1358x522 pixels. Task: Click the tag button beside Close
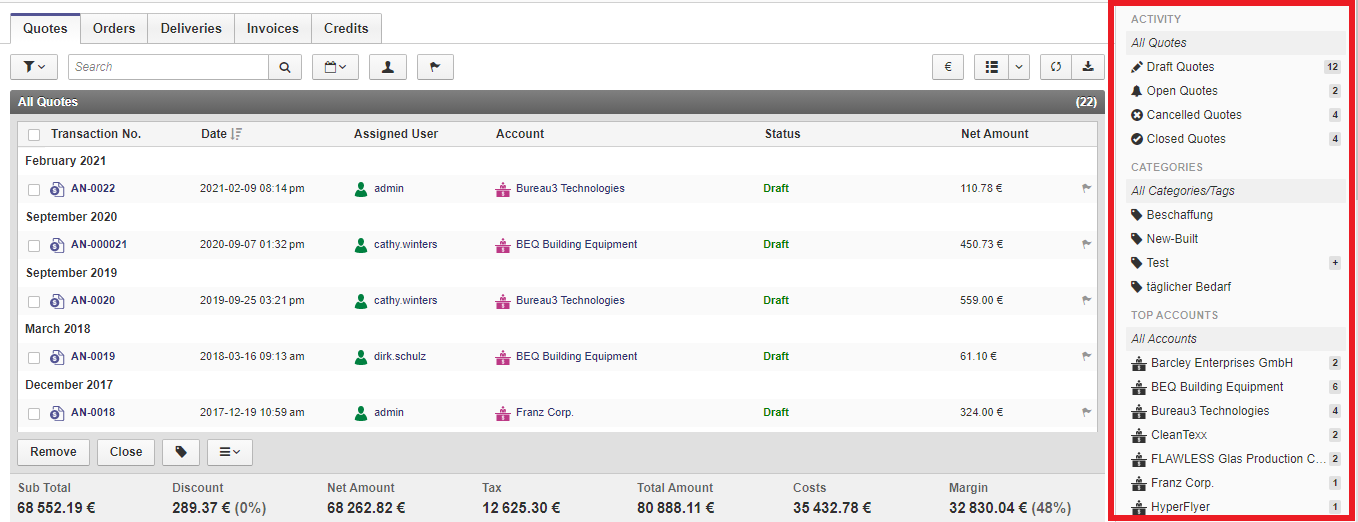click(181, 452)
